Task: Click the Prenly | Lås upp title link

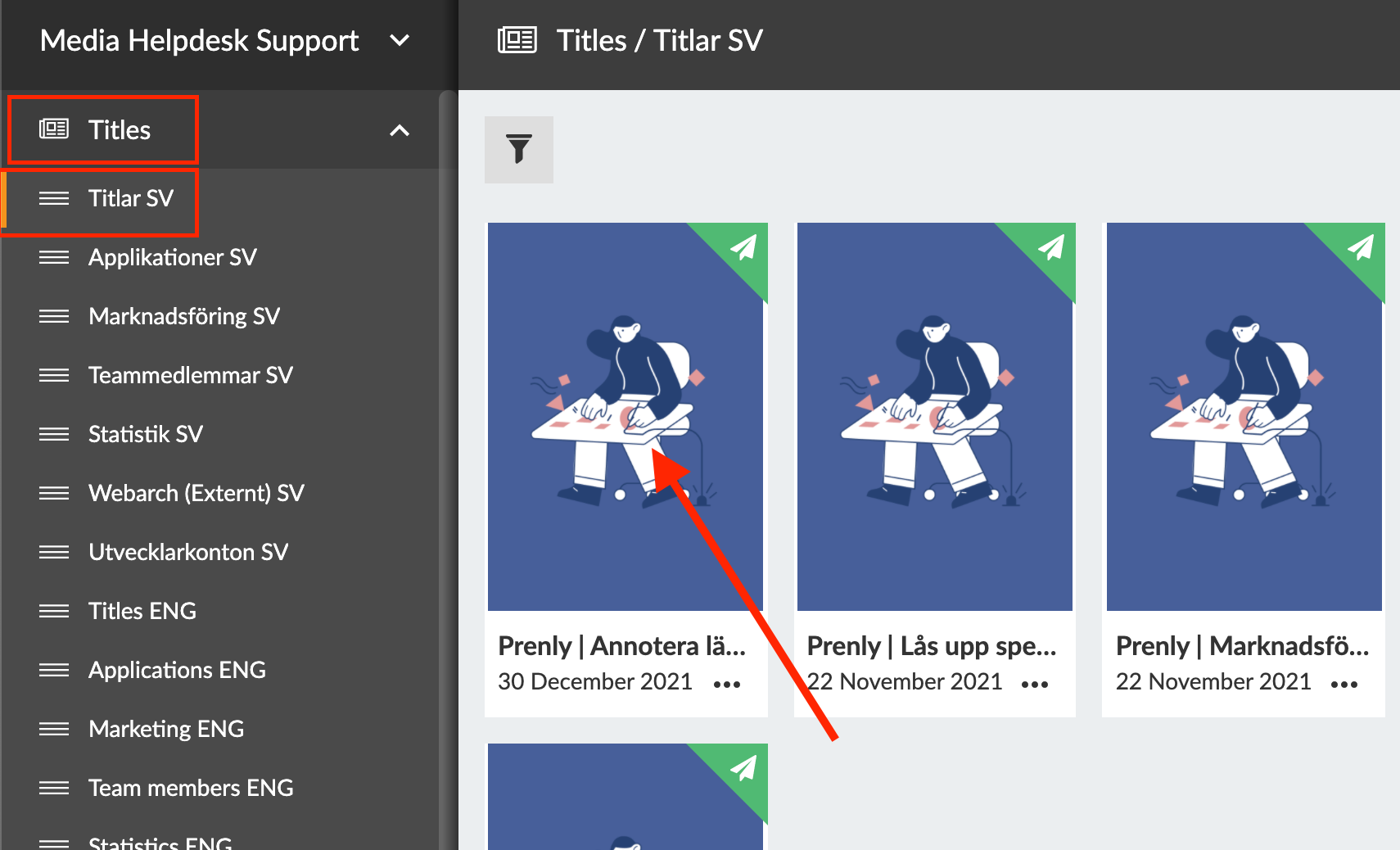Action: [931, 646]
